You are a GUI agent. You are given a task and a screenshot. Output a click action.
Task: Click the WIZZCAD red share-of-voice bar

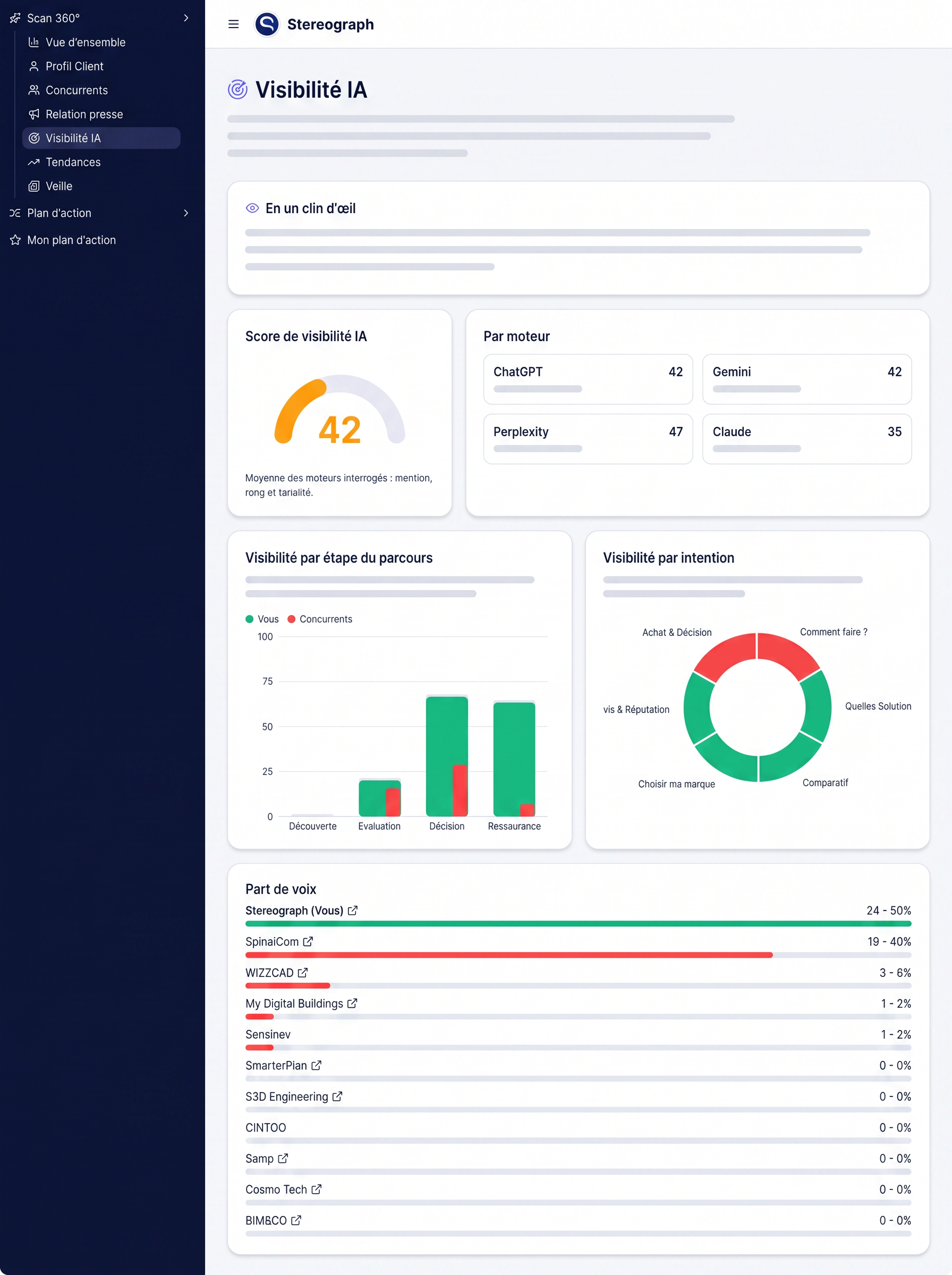click(x=287, y=986)
